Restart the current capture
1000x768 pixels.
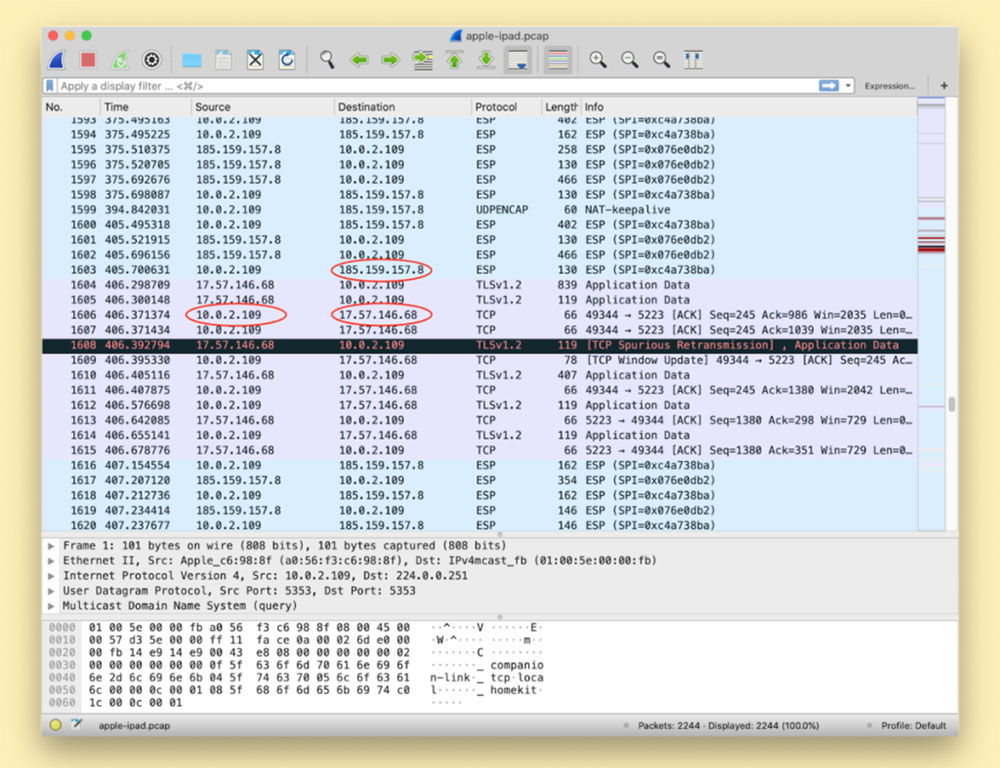(x=120, y=60)
